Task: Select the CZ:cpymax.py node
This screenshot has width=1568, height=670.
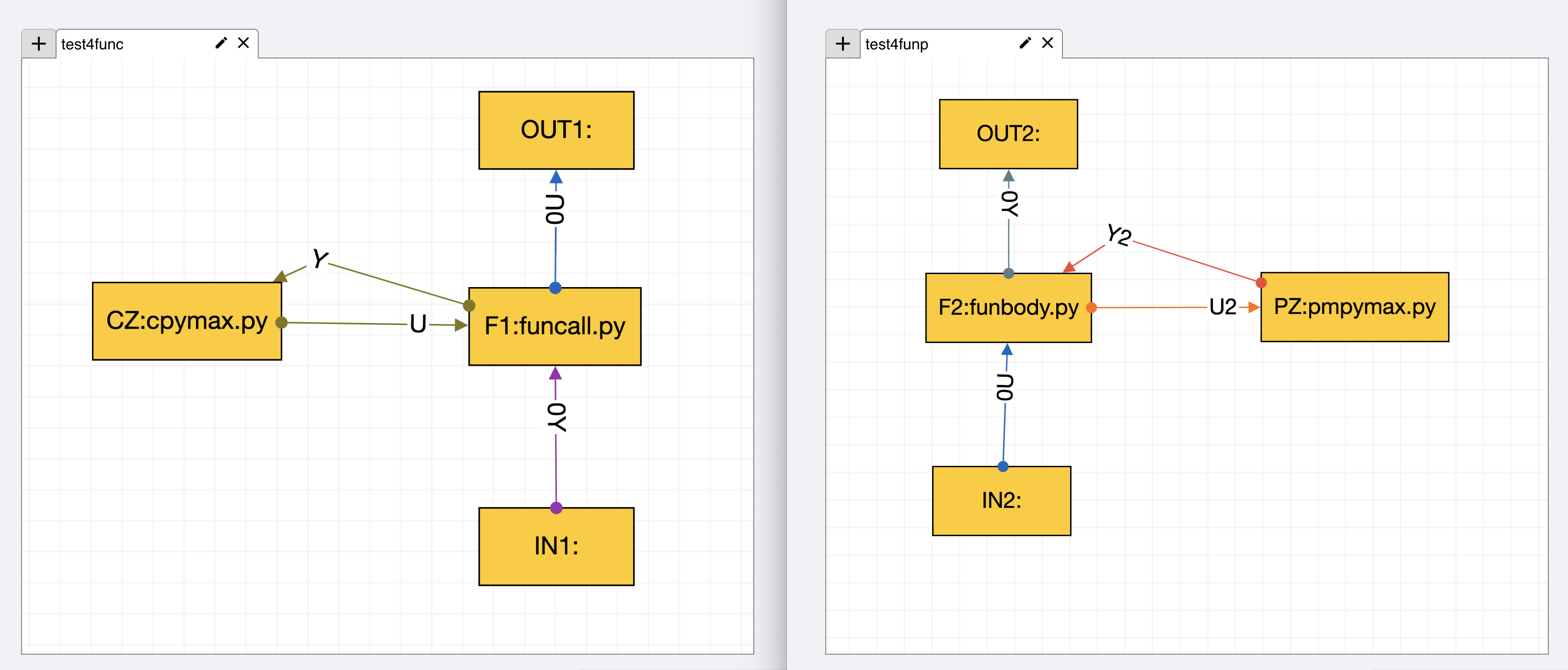Action: (x=186, y=321)
